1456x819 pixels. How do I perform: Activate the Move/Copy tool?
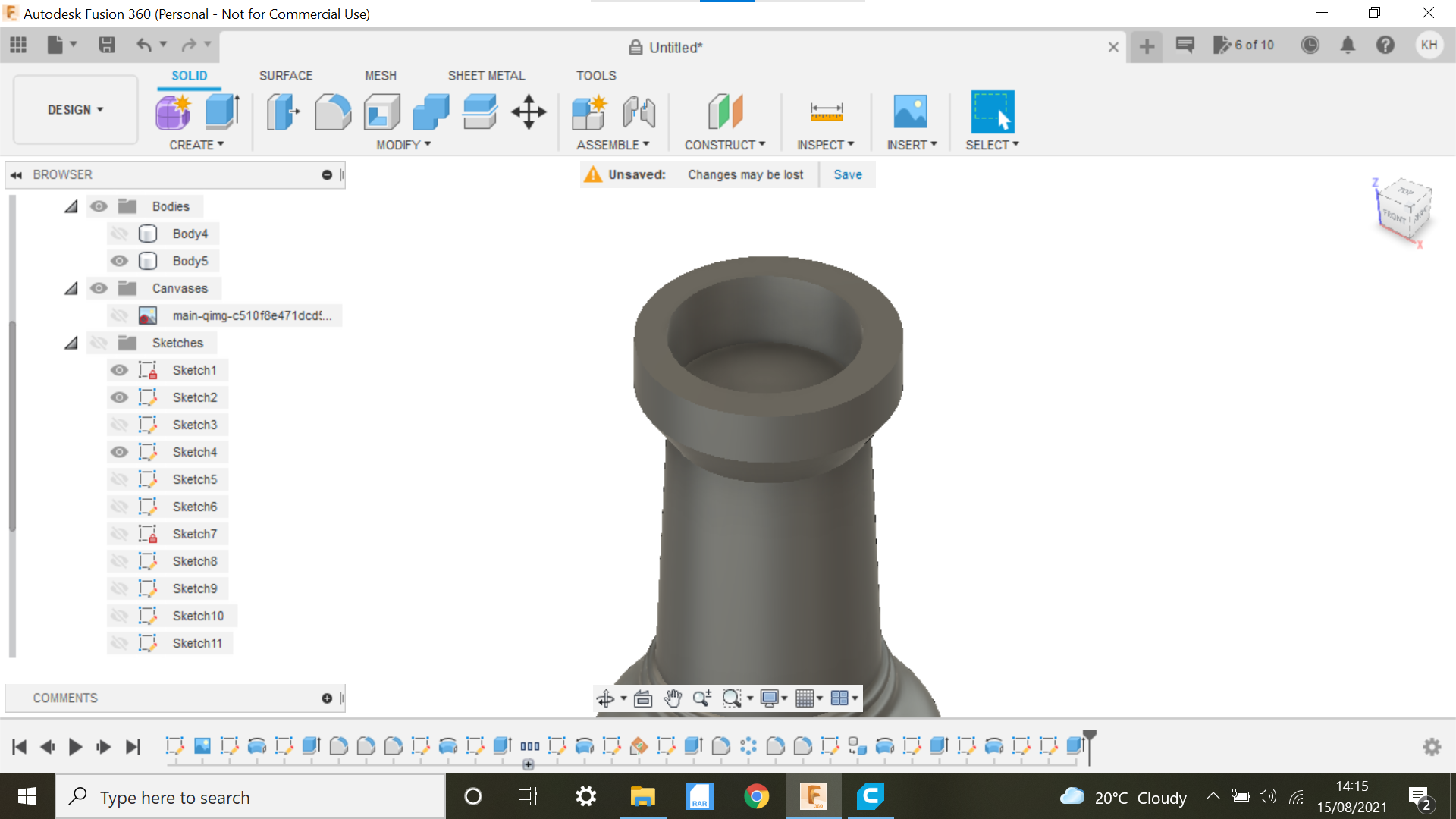tap(529, 112)
